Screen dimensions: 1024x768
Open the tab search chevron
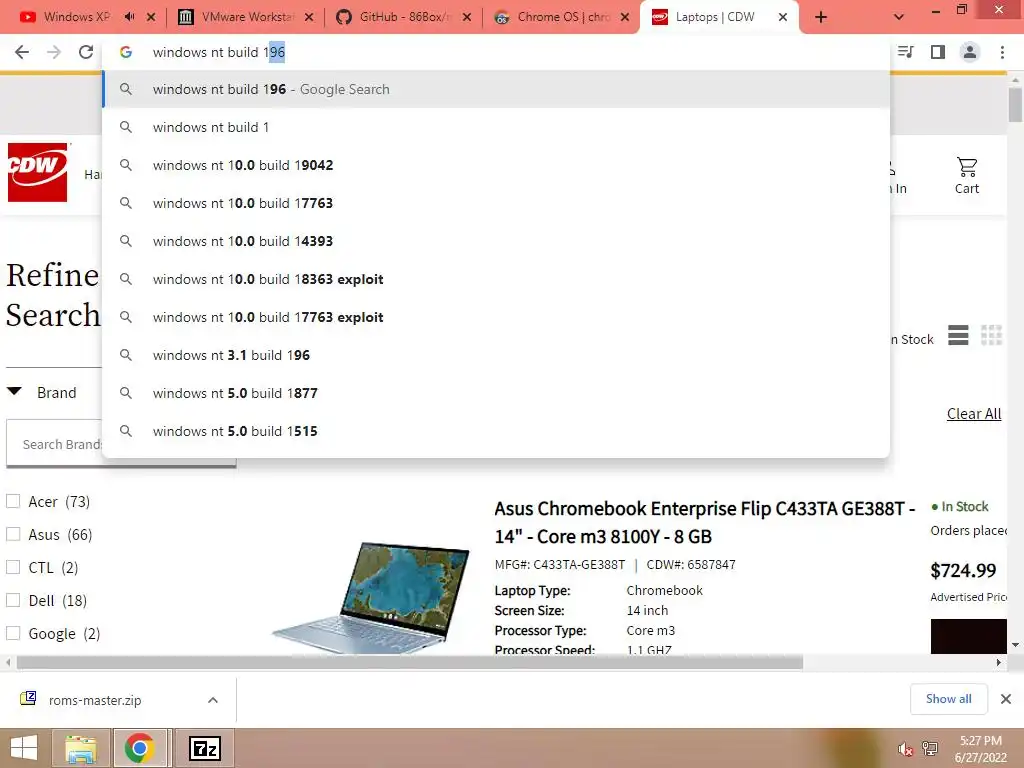coord(899,18)
